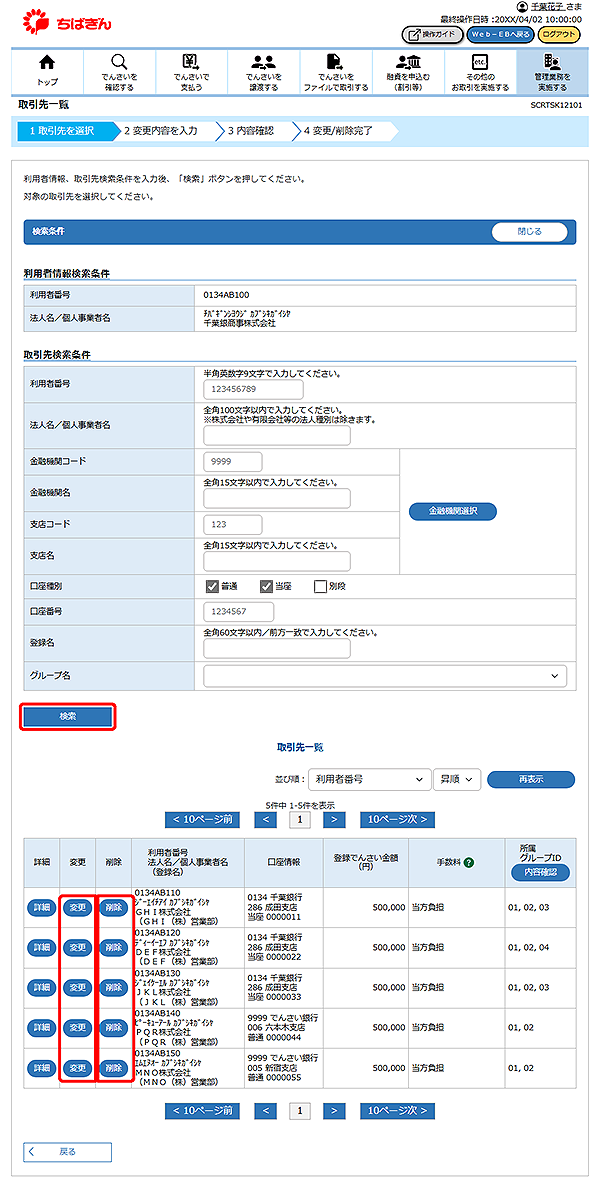Click the 戻る back button
Screen dimensions: 600x1188
click(67, 1152)
